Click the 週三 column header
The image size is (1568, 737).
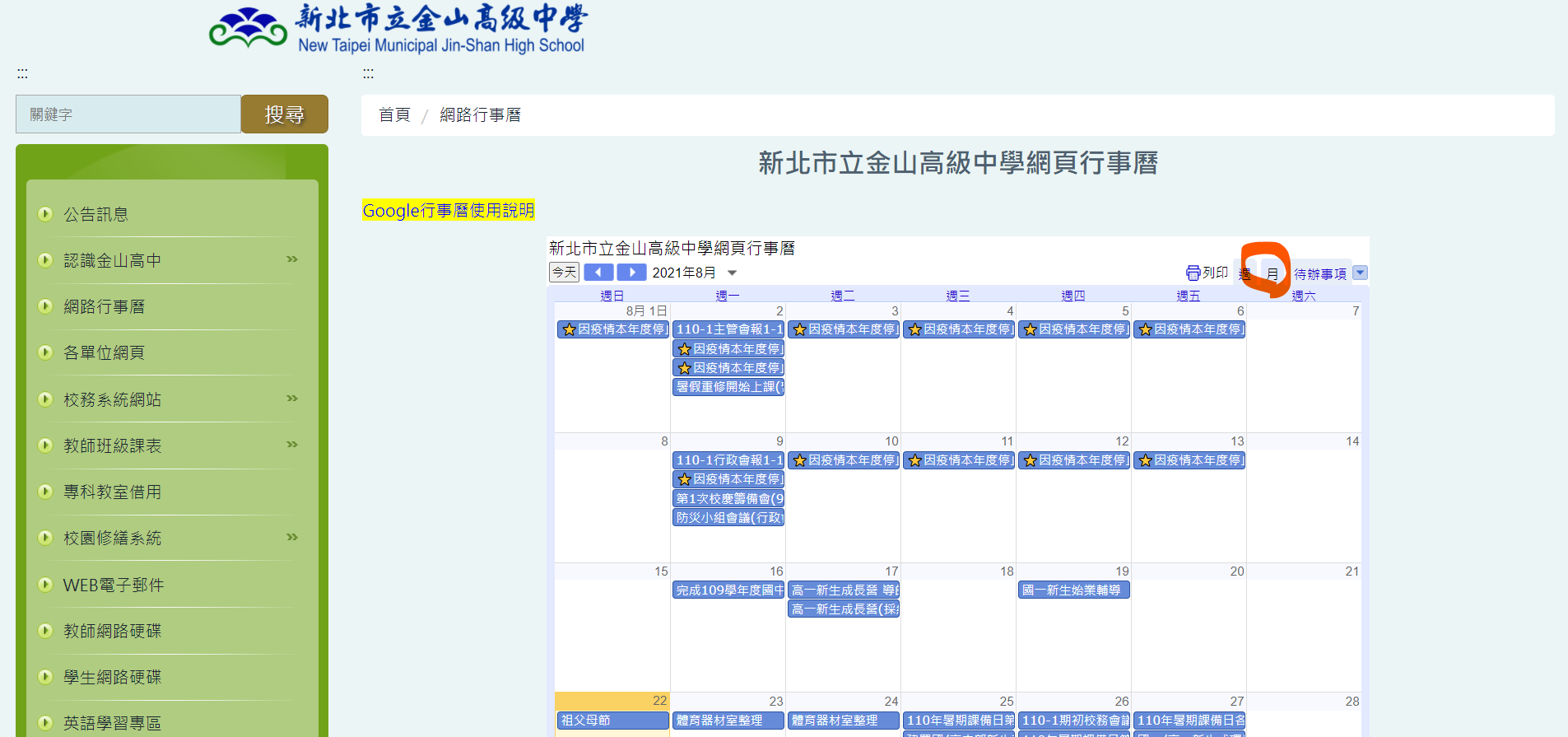[x=958, y=296]
